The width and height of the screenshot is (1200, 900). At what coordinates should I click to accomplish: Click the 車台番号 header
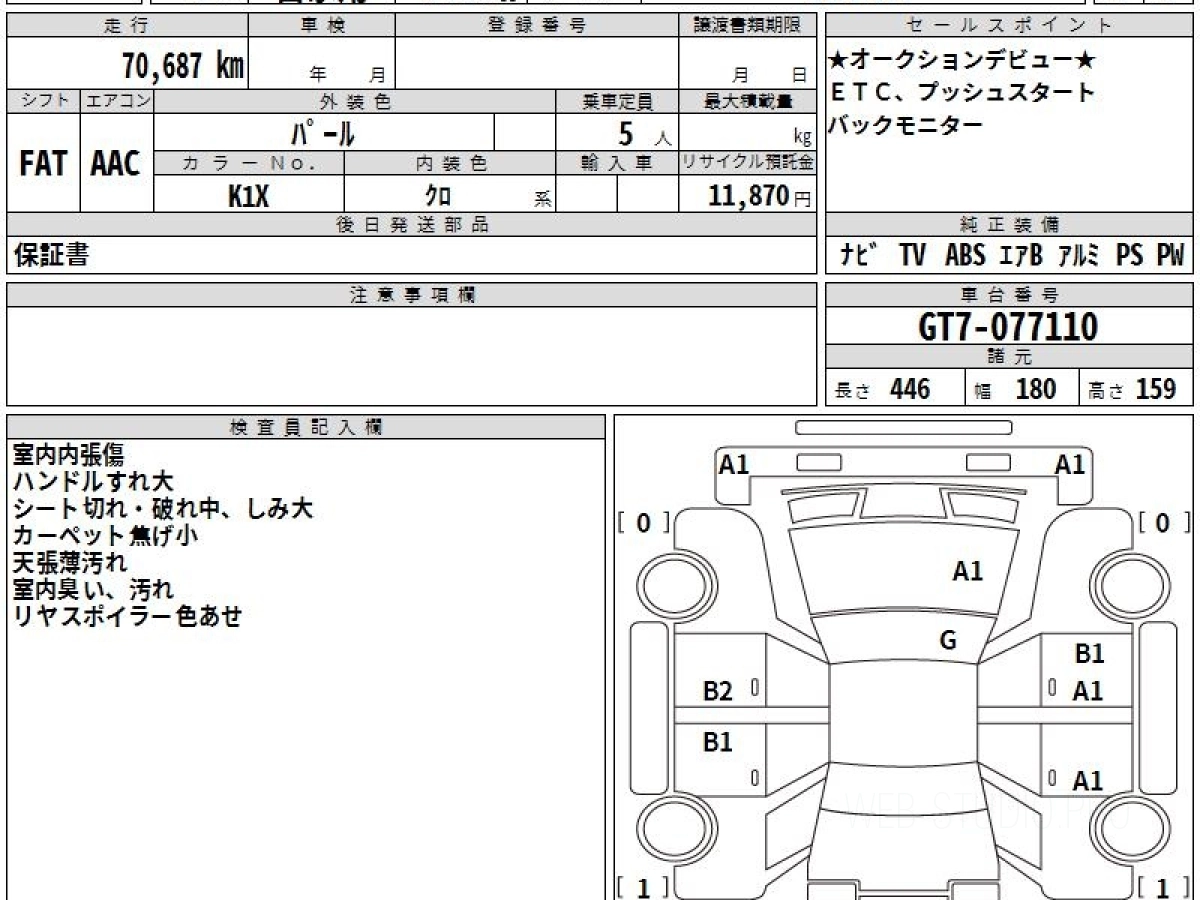(1010, 295)
